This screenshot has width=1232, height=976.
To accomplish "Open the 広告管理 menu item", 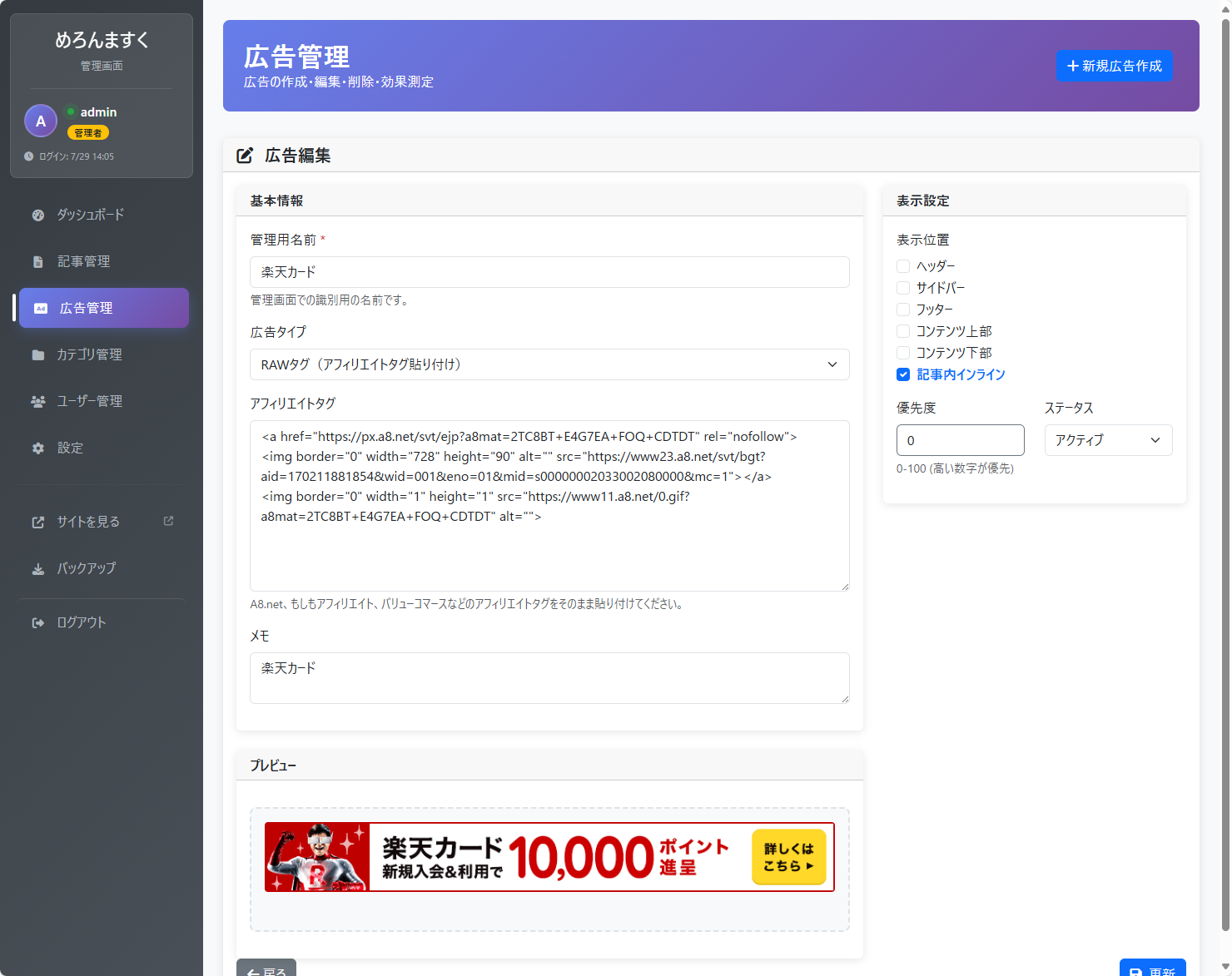I will [x=103, y=308].
